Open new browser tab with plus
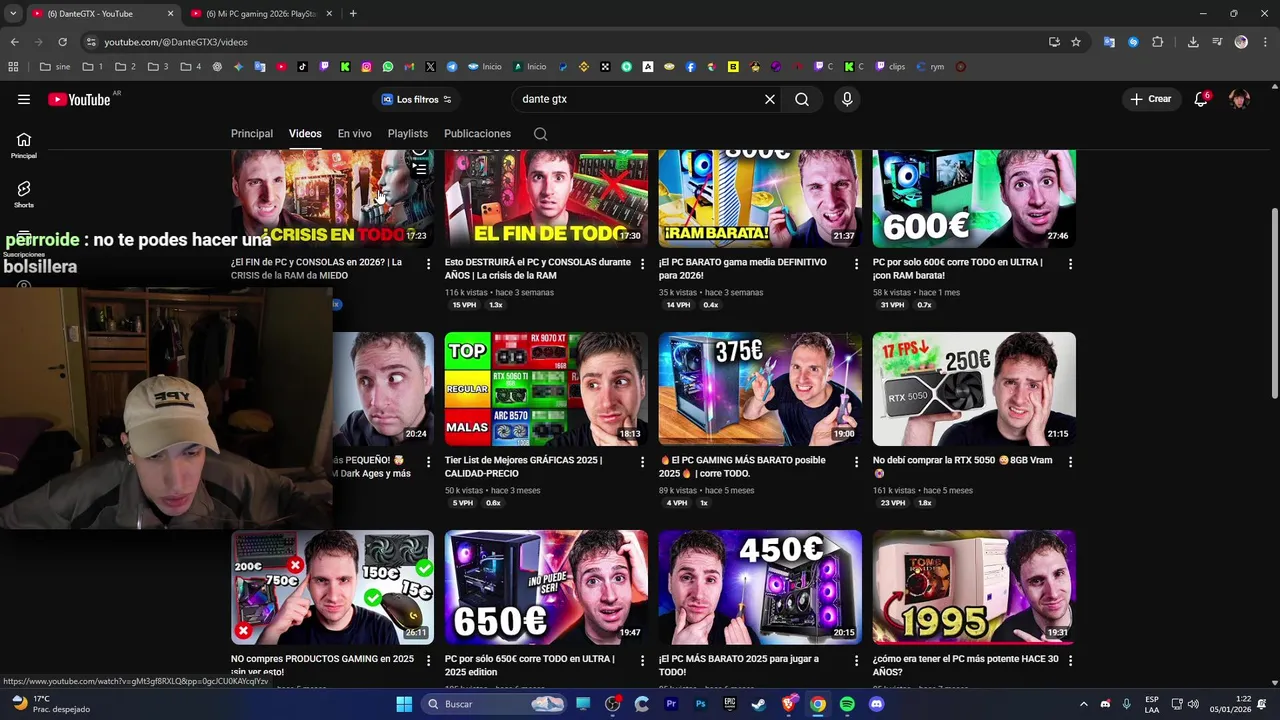Image resolution: width=1280 pixels, height=720 pixels. (x=353, y=14)
